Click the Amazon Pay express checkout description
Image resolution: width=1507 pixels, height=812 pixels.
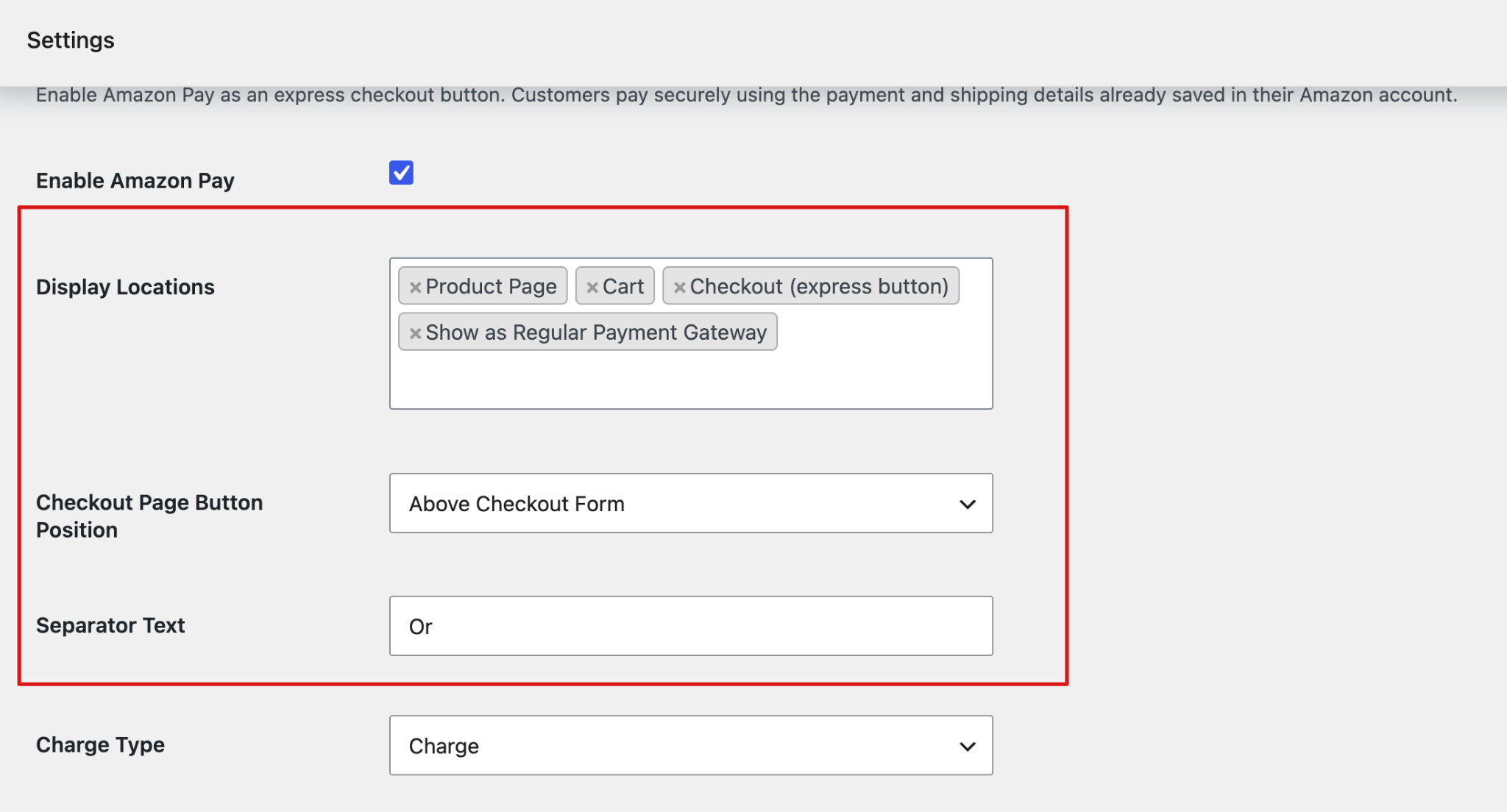click(746, 95)
